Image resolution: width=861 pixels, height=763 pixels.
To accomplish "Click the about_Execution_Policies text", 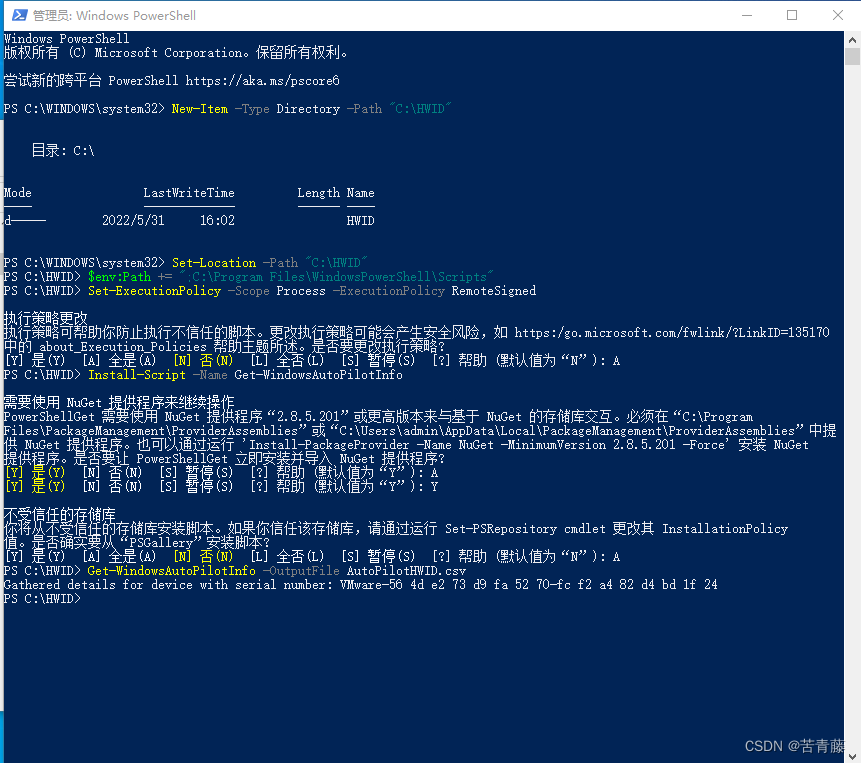I will click(123, 346).
